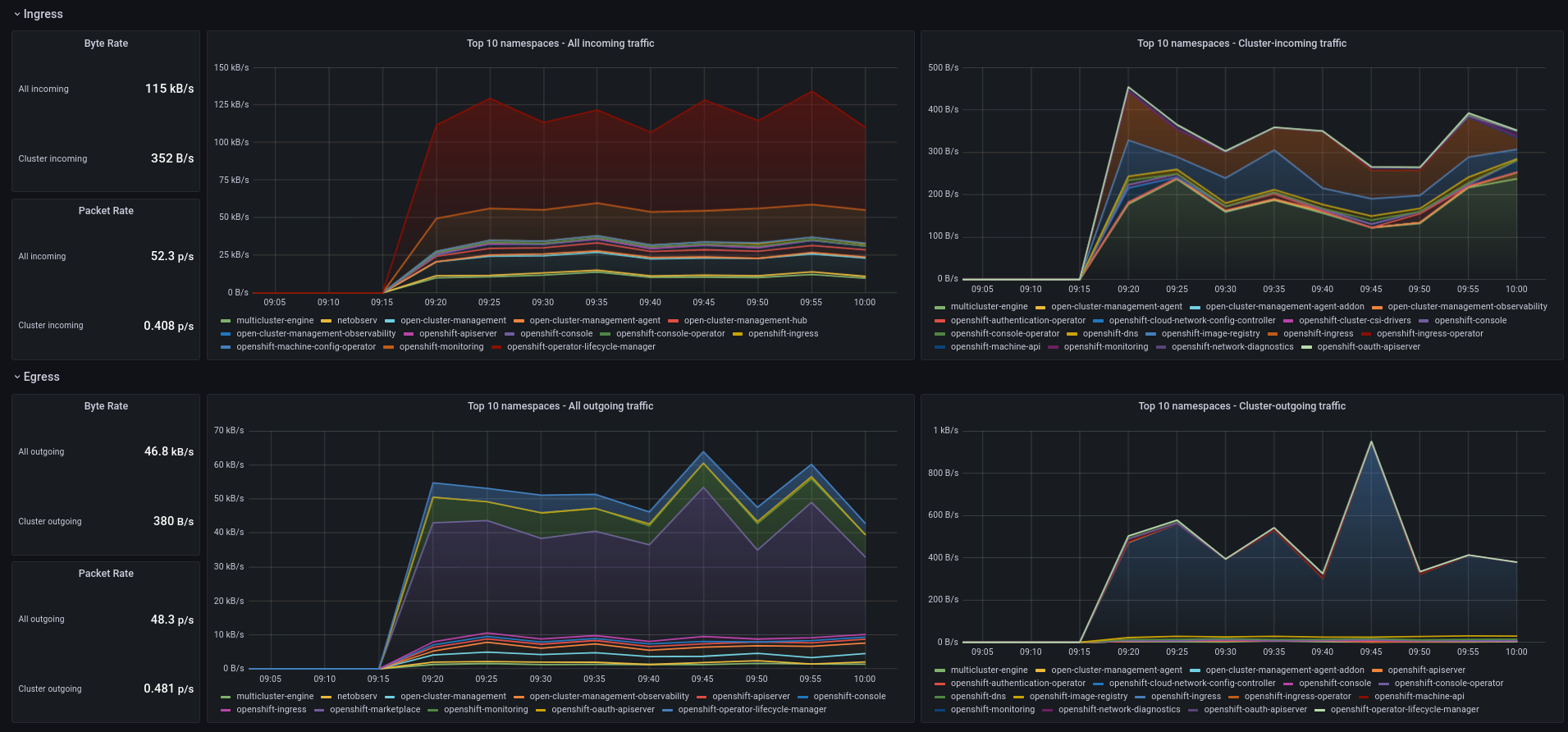Click the openshift-network-diagnostics legend label in Cluster-outgoing
This screenshot has width=1568, height=732.
1119,710
